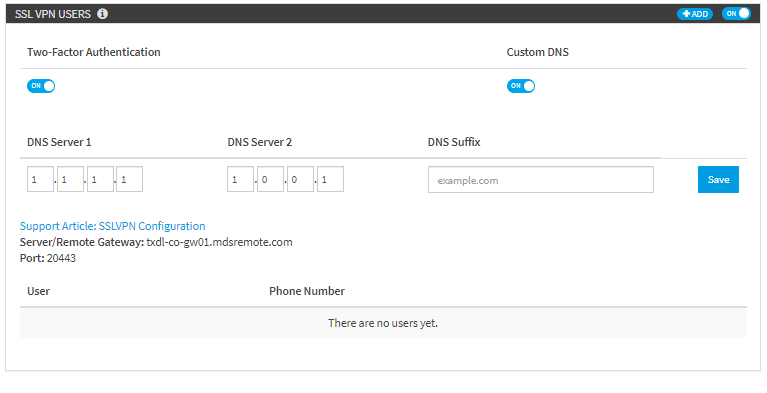767x393 pixels.
Task: Click the third octet field of DNS Server 2
Action: (300, 179)
